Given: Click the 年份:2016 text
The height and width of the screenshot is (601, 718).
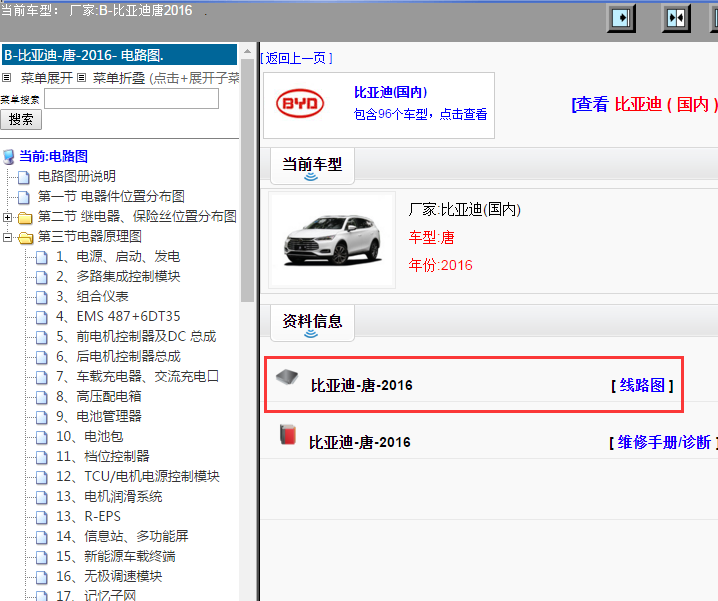Looking at the screenshot, I should click(x=441, y=265).
